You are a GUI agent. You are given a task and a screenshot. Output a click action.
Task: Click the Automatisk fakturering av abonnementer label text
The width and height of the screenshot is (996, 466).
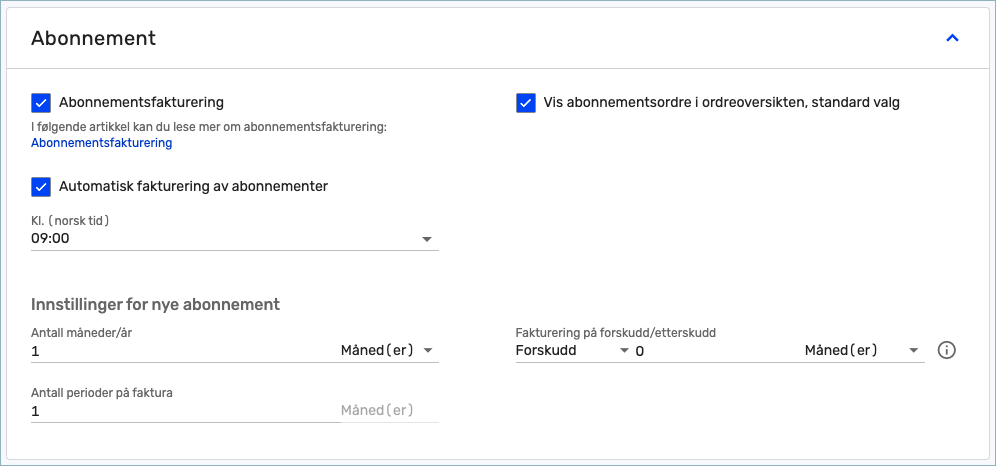tap(193, 187)
